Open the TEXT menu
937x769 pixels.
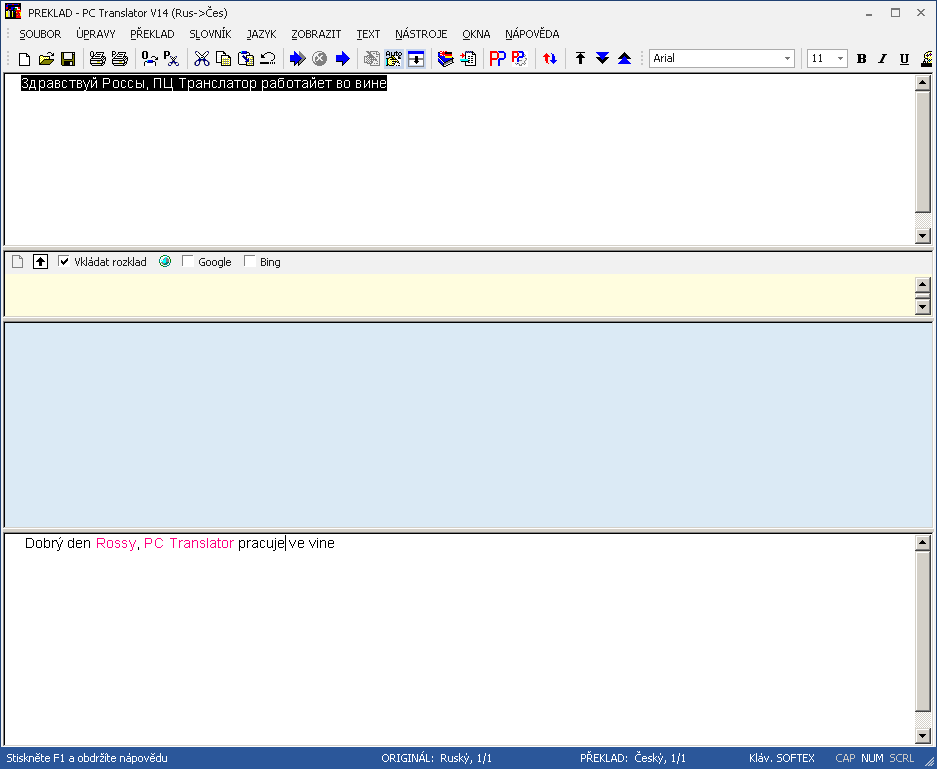[x=368, y=34]
